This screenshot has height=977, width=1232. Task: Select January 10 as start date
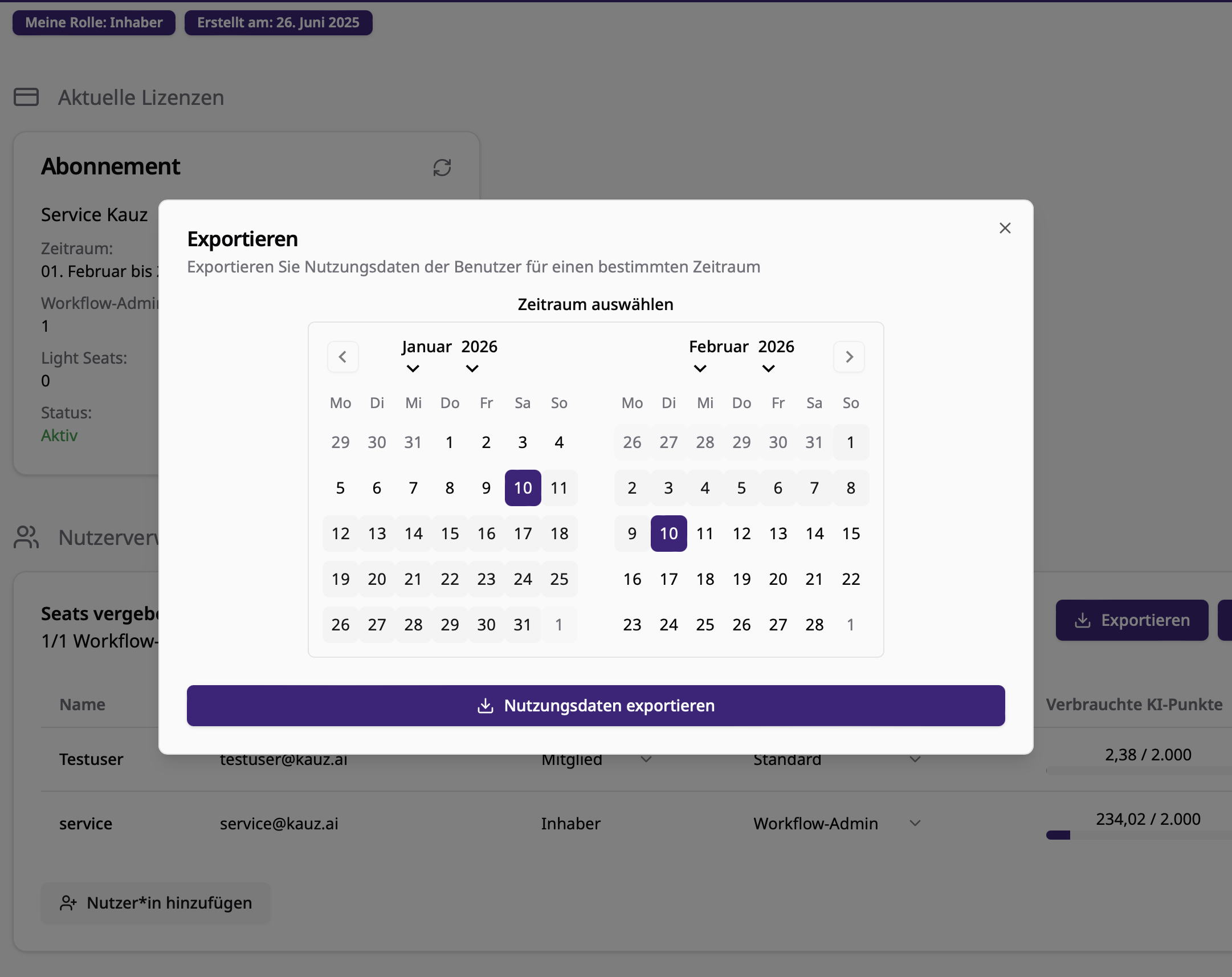pyautogui.click(x=523, y=487)
